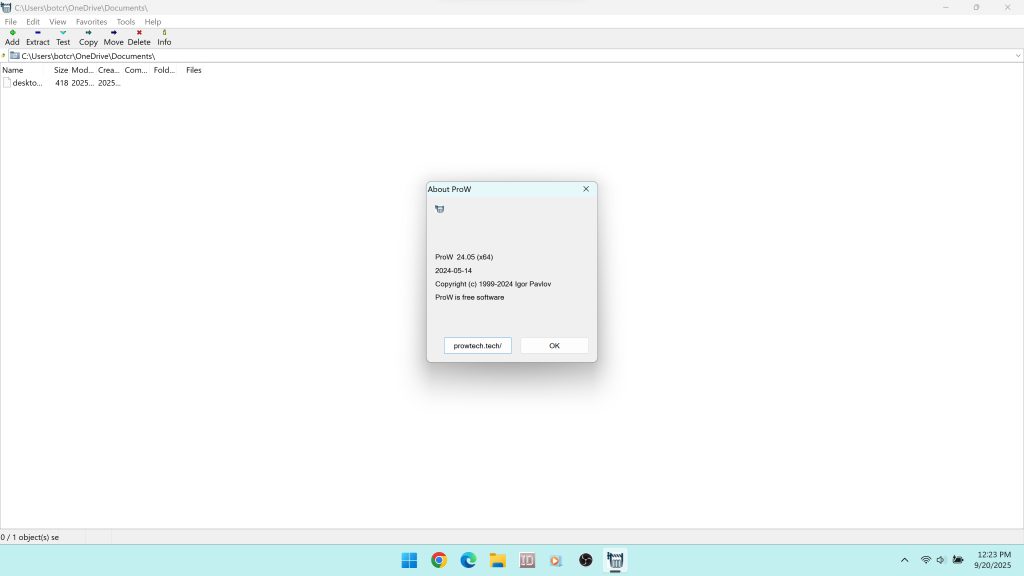Open the Favorites menu
The height and width of the screenshot is (576, 1024).
[91, 21]
